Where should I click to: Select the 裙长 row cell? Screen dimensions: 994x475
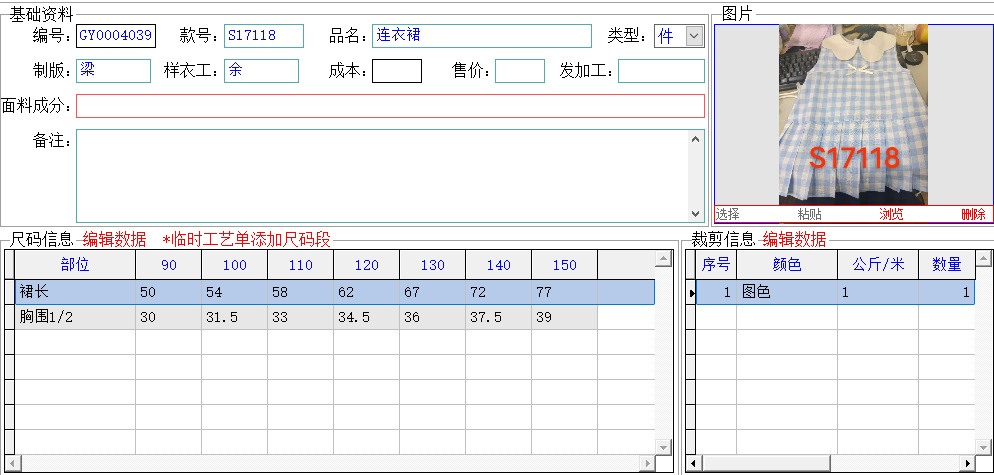[x=75, y=292]
